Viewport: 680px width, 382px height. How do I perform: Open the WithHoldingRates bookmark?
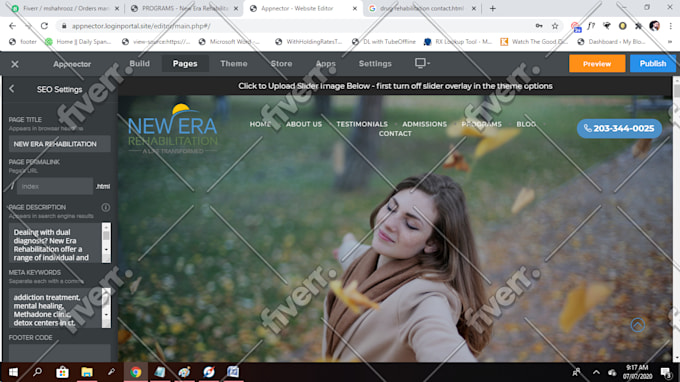(x=309, y=42)
